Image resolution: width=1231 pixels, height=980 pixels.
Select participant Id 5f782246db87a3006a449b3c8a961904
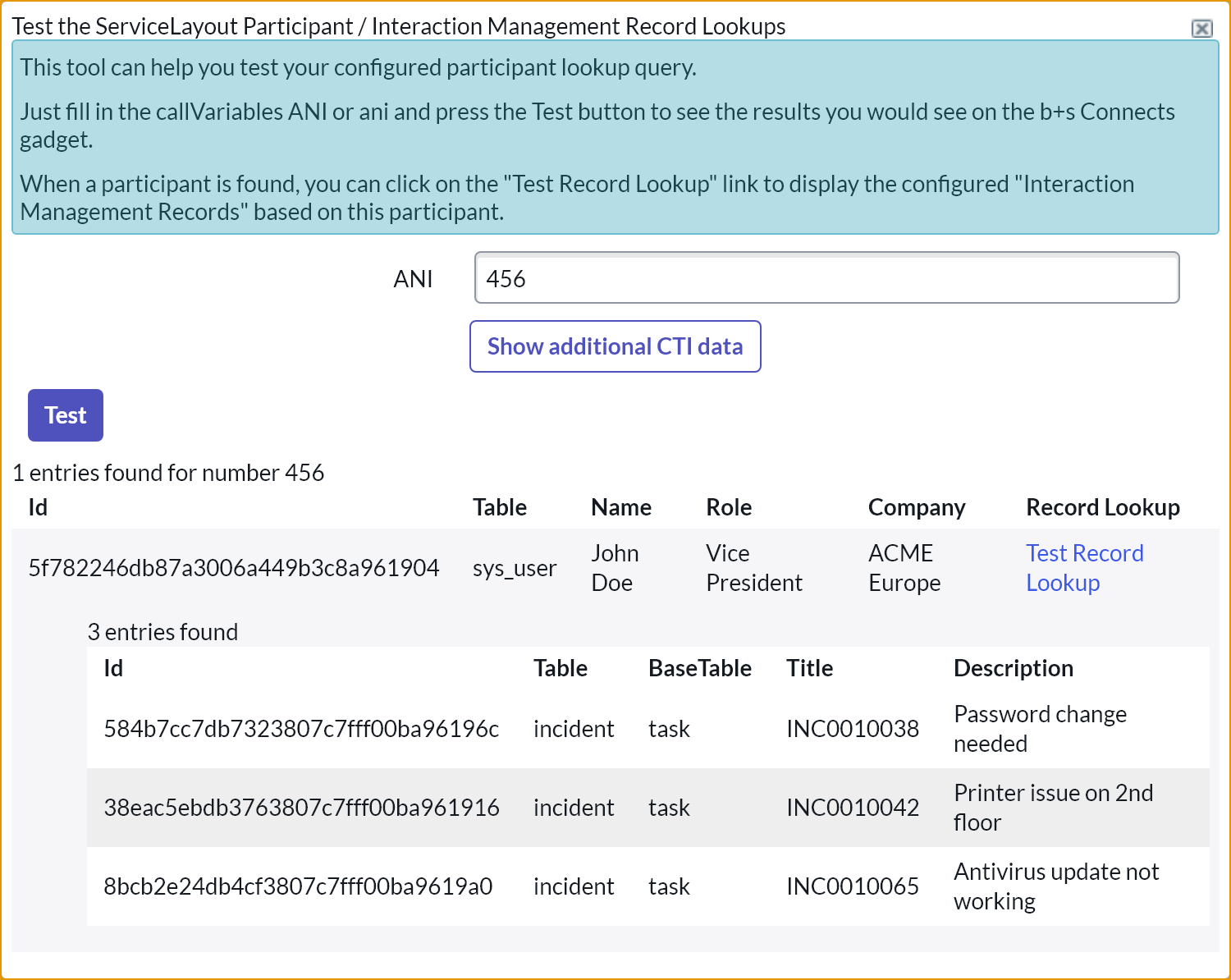point(234,568)
